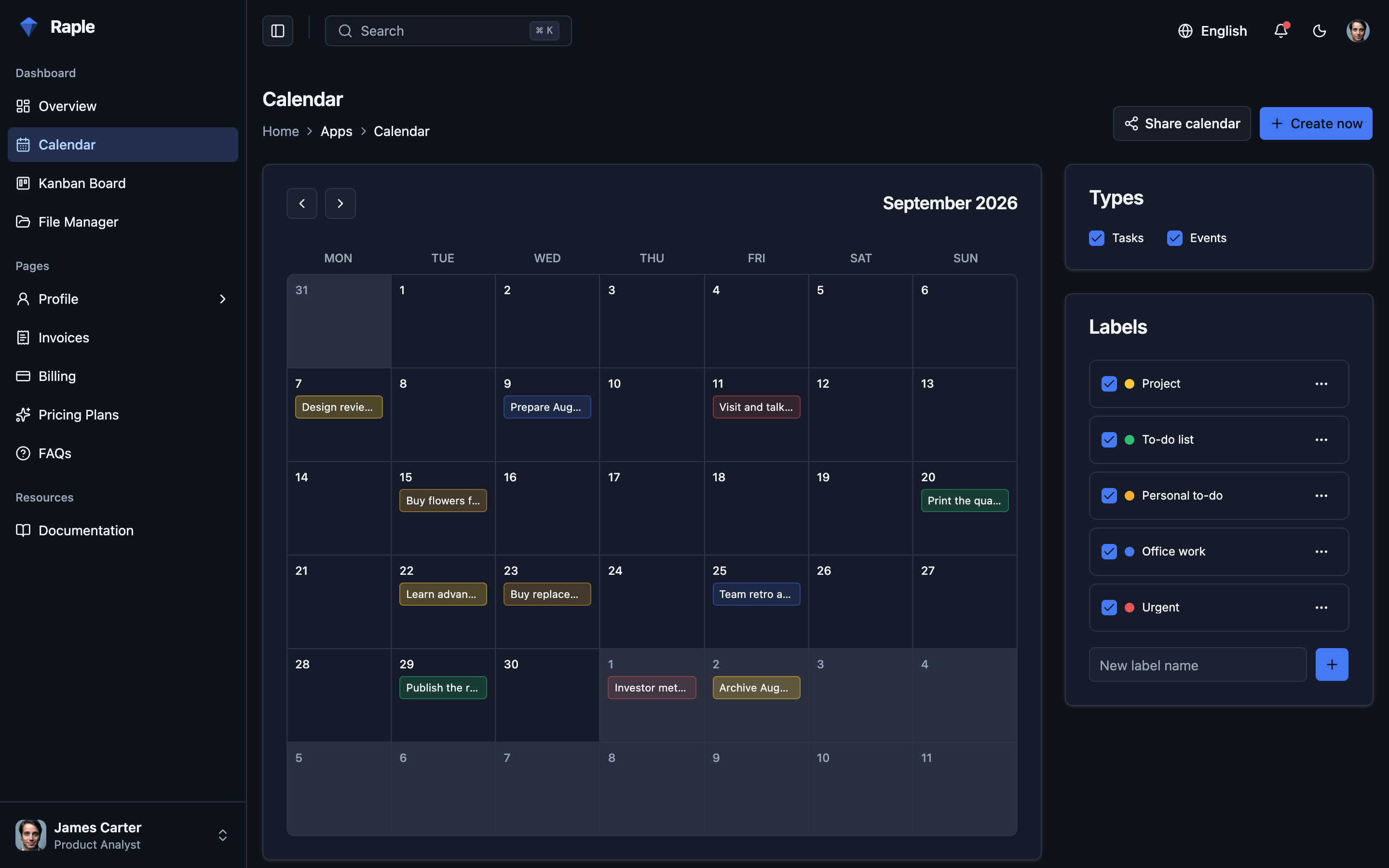
Task: Uncheck the Events type checkbox
Action: pos(1175,238)
